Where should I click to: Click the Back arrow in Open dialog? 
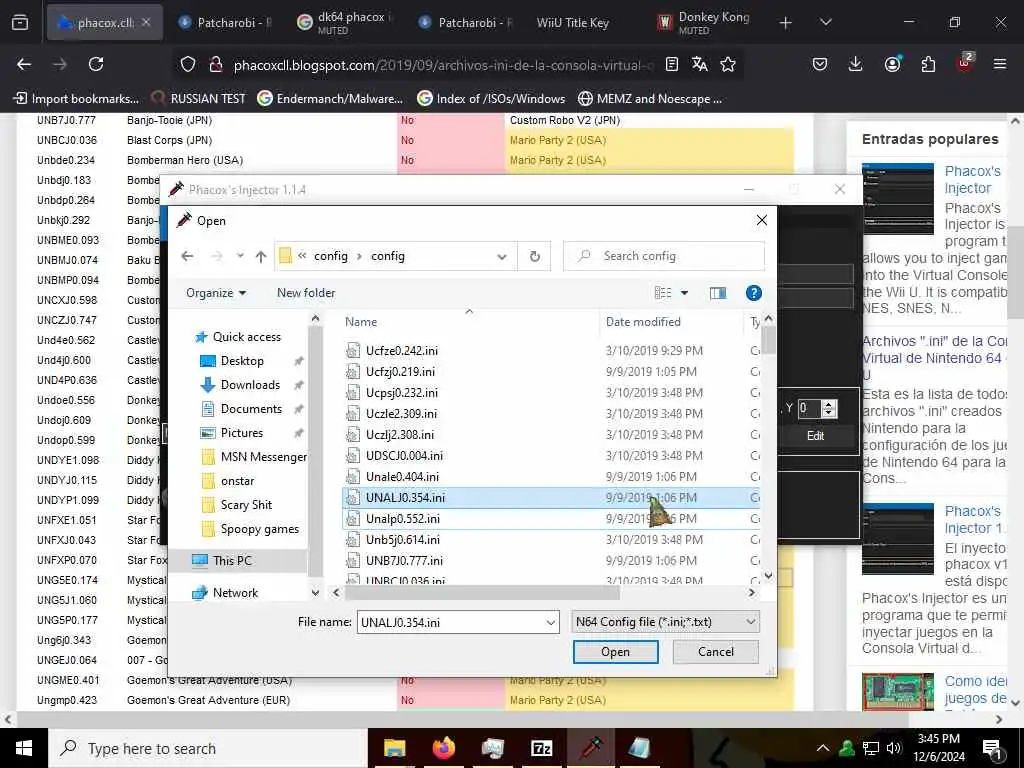coord(187,256)
